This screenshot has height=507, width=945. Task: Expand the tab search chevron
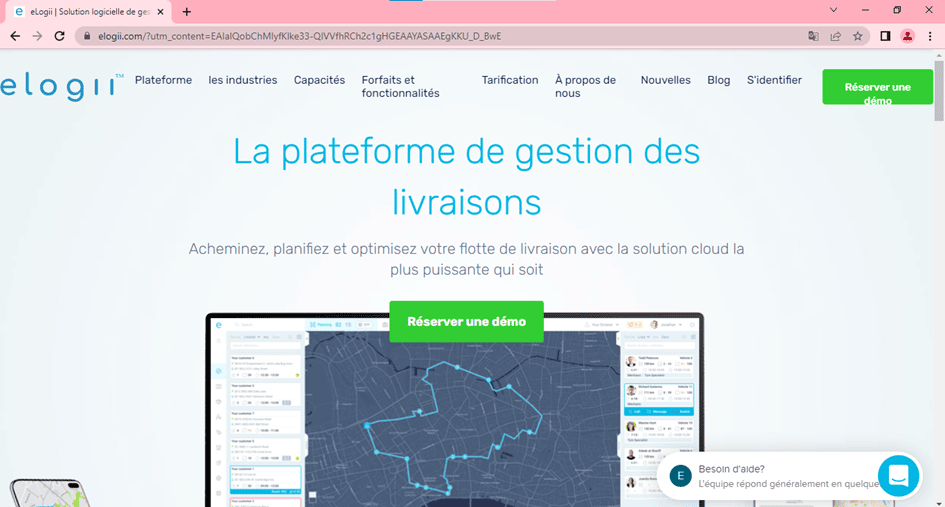click(834, 10)
